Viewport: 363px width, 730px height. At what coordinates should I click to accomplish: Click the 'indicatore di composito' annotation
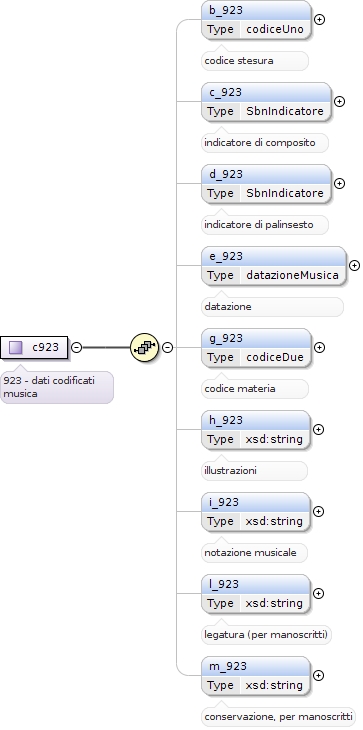[x=265, y=143]
